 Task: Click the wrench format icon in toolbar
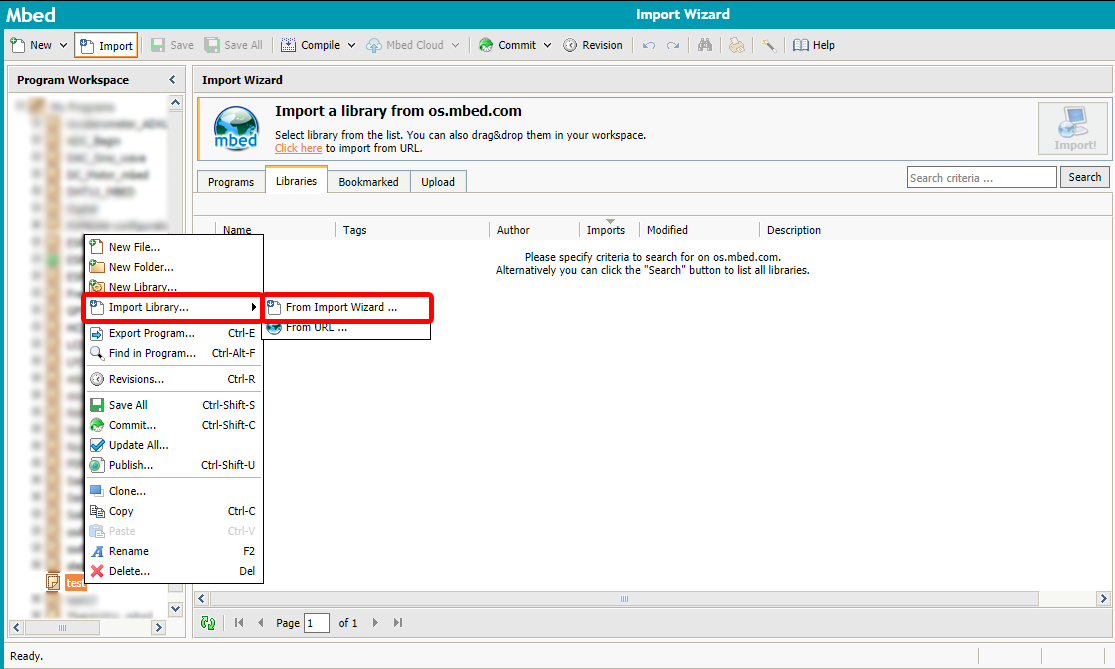pyautogui.click(x=768, y=45)
